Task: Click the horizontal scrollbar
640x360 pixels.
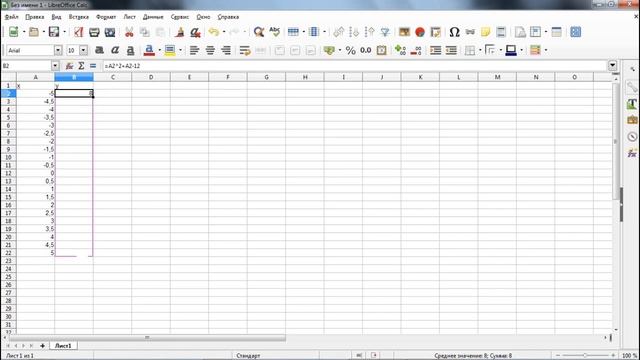Action: pyautogui.click(x=147, y=338)
